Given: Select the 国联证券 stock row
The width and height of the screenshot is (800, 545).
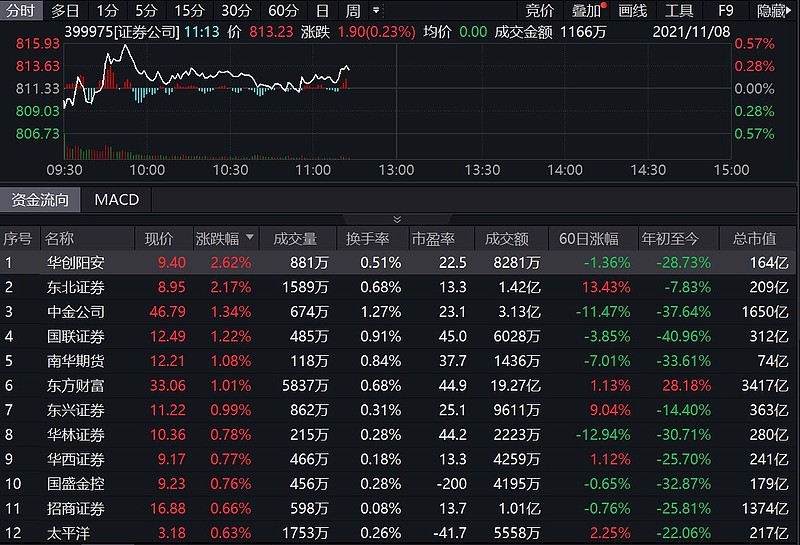Looking at the screenshot, I should click(x=398, y=336).
